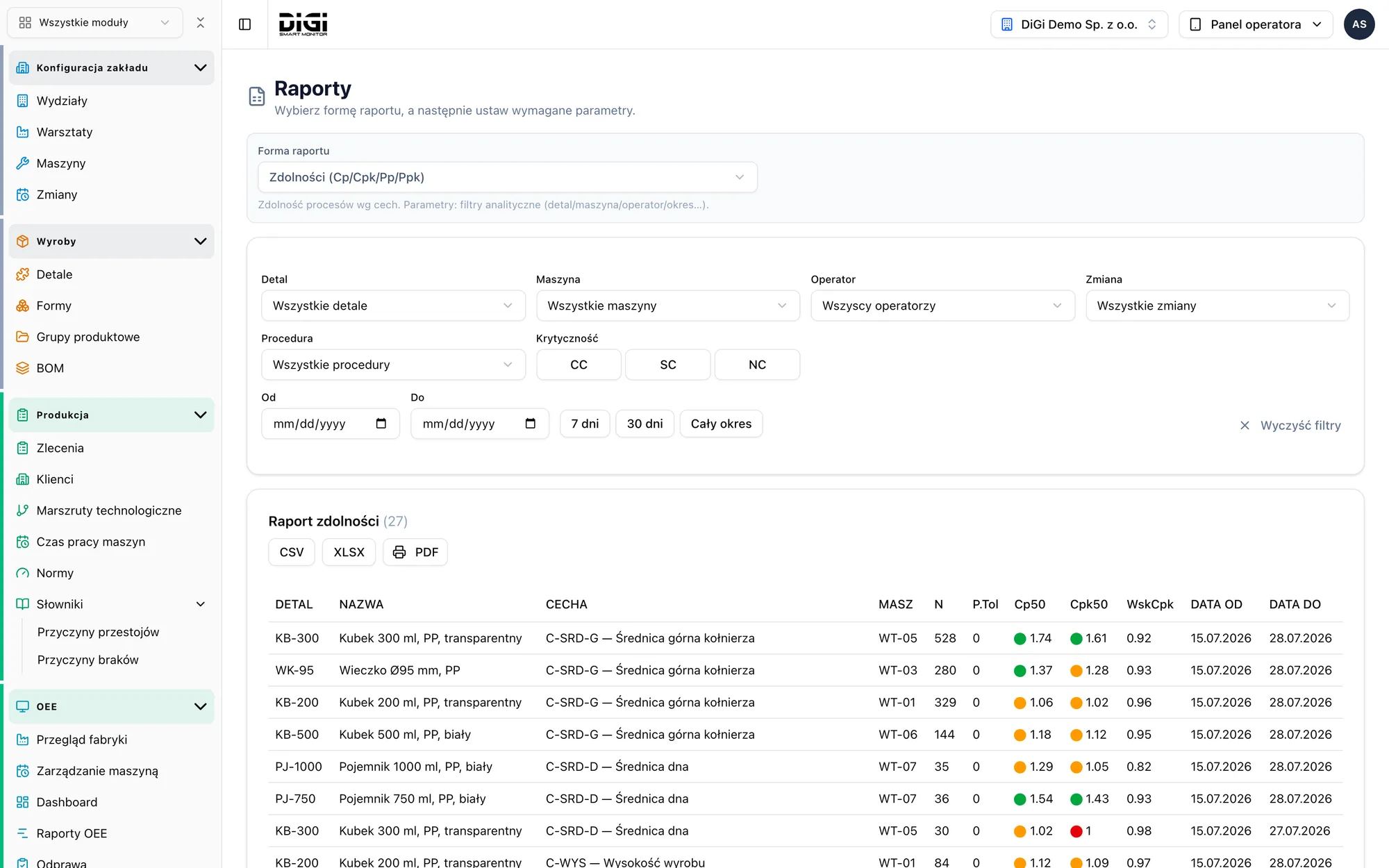
Task: Open the Wszystkie procedury dropdown
Action: point(393,365)
